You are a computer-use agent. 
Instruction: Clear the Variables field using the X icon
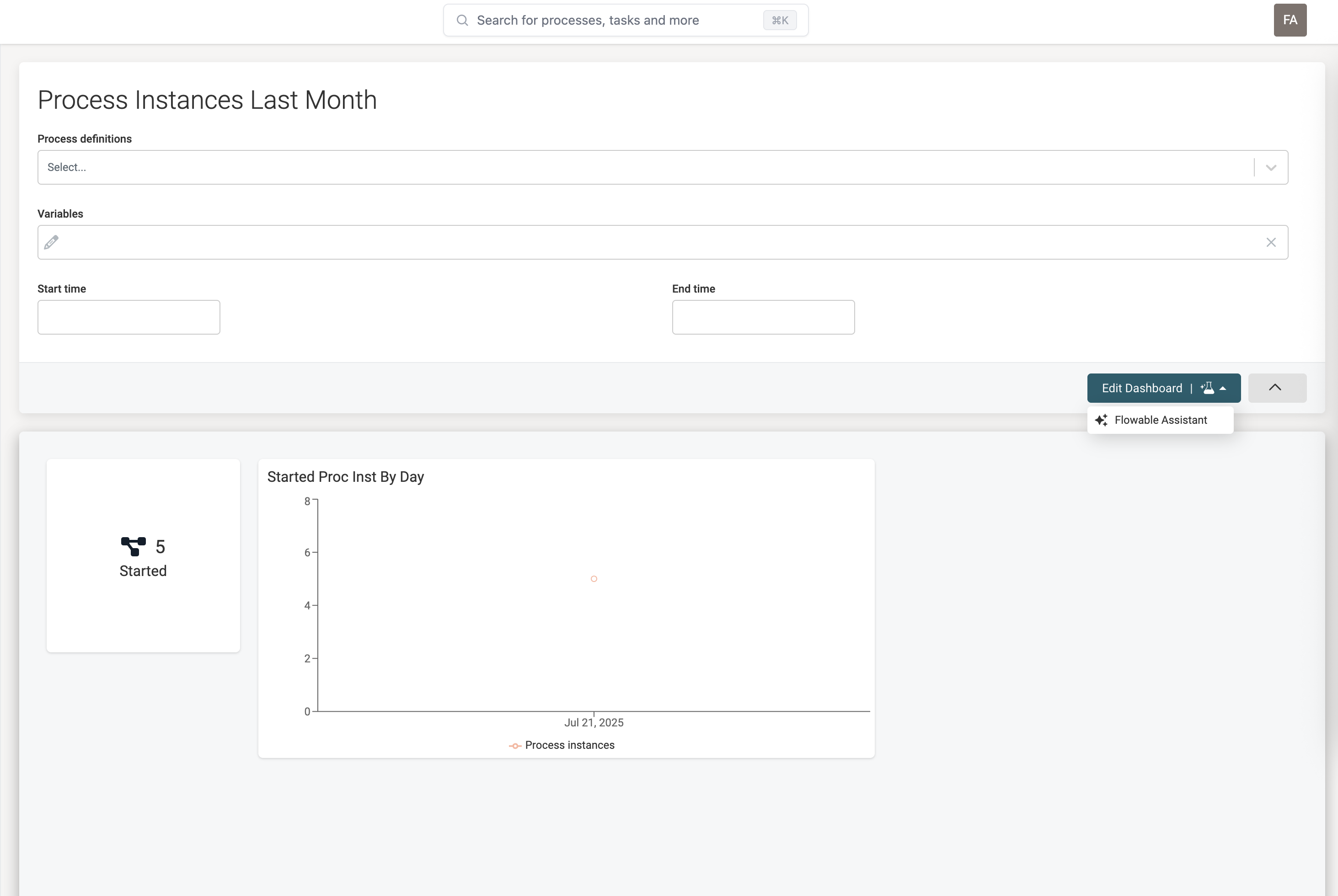click(1271, 242)
